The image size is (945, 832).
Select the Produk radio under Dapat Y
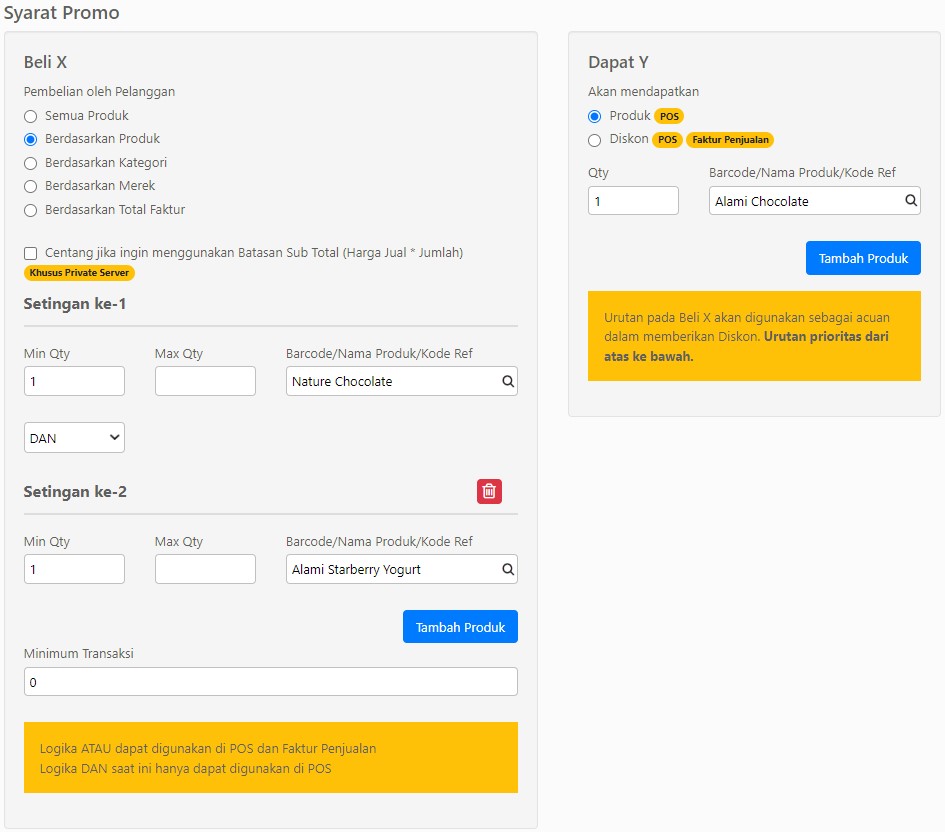coord(594,116)
